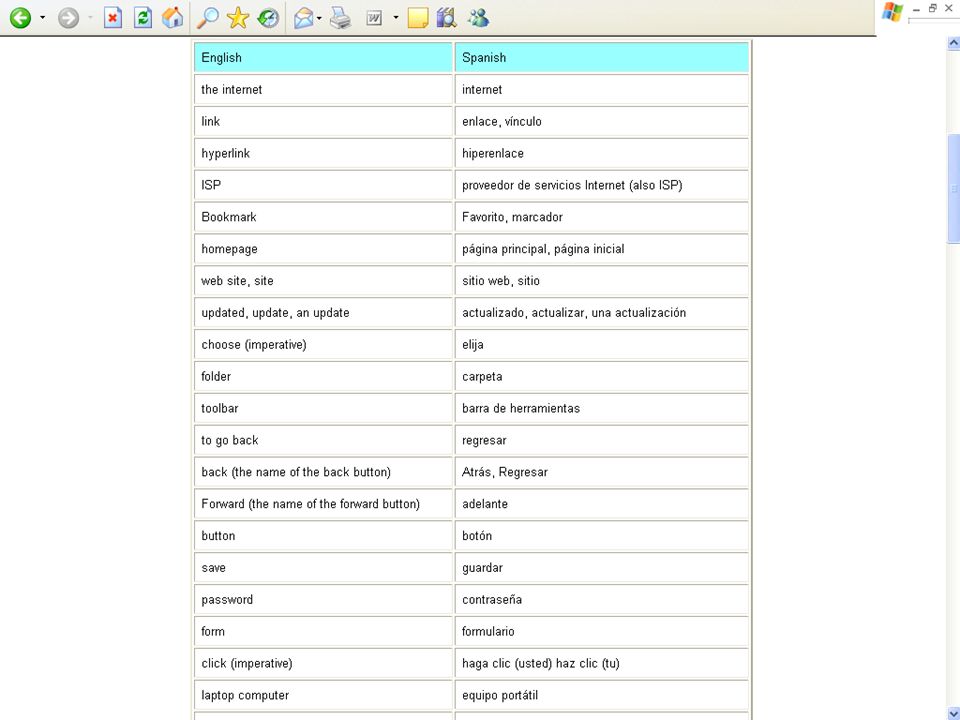Screen dimensions: 960x720
Task: Edit with Word using the W icon
Action: (373, 18)
